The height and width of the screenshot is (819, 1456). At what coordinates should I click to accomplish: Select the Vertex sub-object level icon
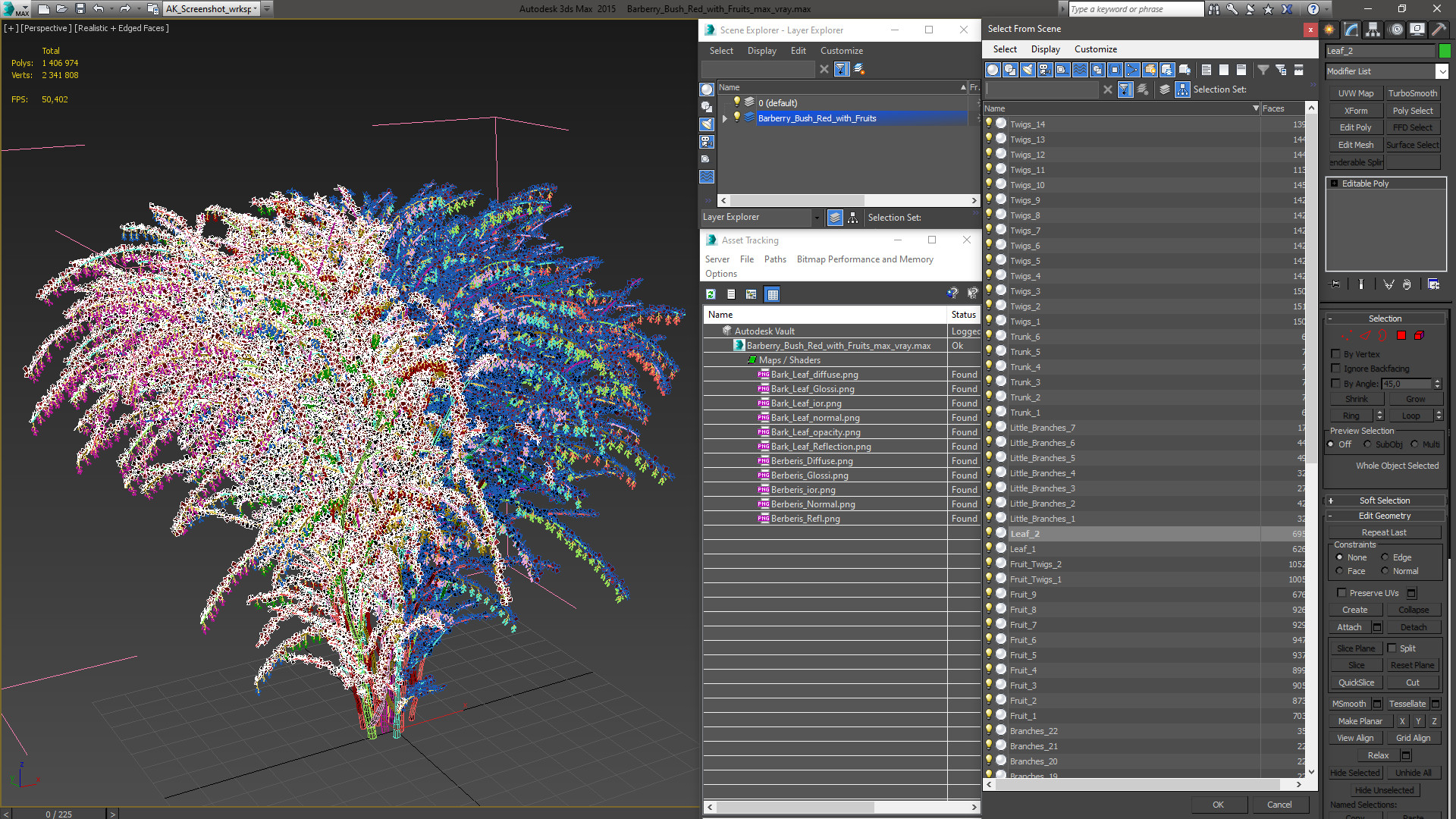pyautogui.click(x=1347, y=336)
